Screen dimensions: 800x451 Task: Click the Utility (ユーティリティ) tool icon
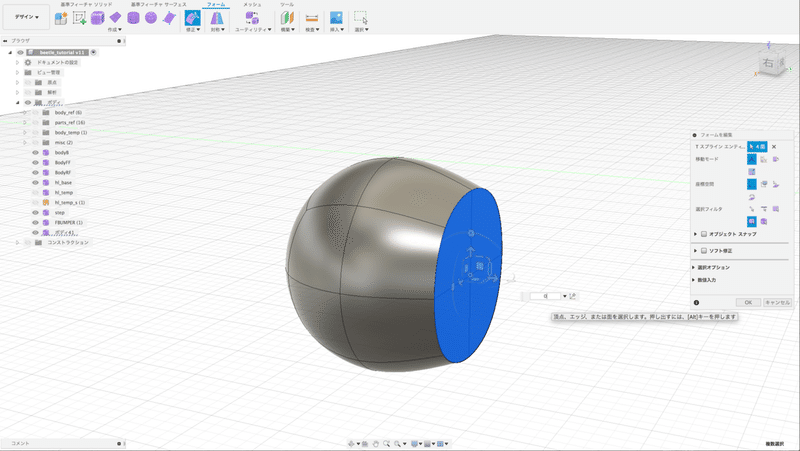pos(252,18)
